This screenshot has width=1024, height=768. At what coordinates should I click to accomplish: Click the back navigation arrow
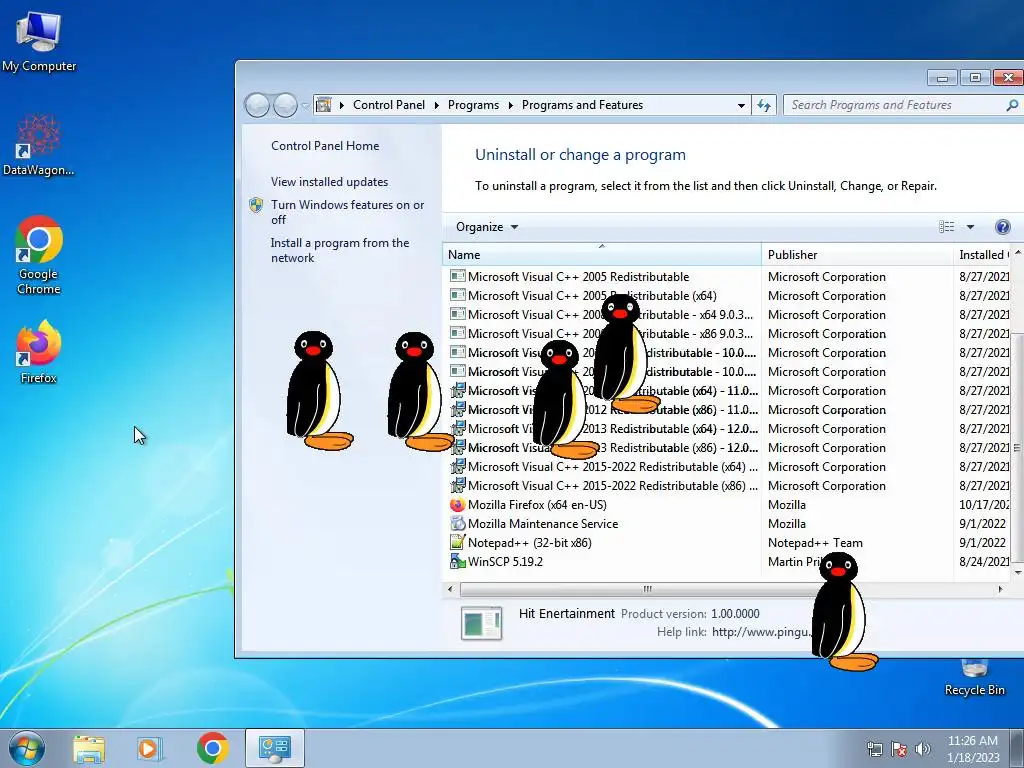coord(257,105)
